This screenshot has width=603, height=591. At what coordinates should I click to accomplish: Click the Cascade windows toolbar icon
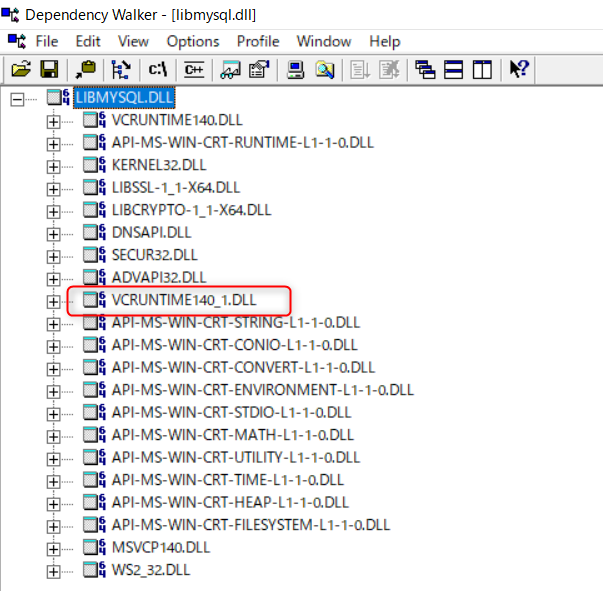(425, 70)
